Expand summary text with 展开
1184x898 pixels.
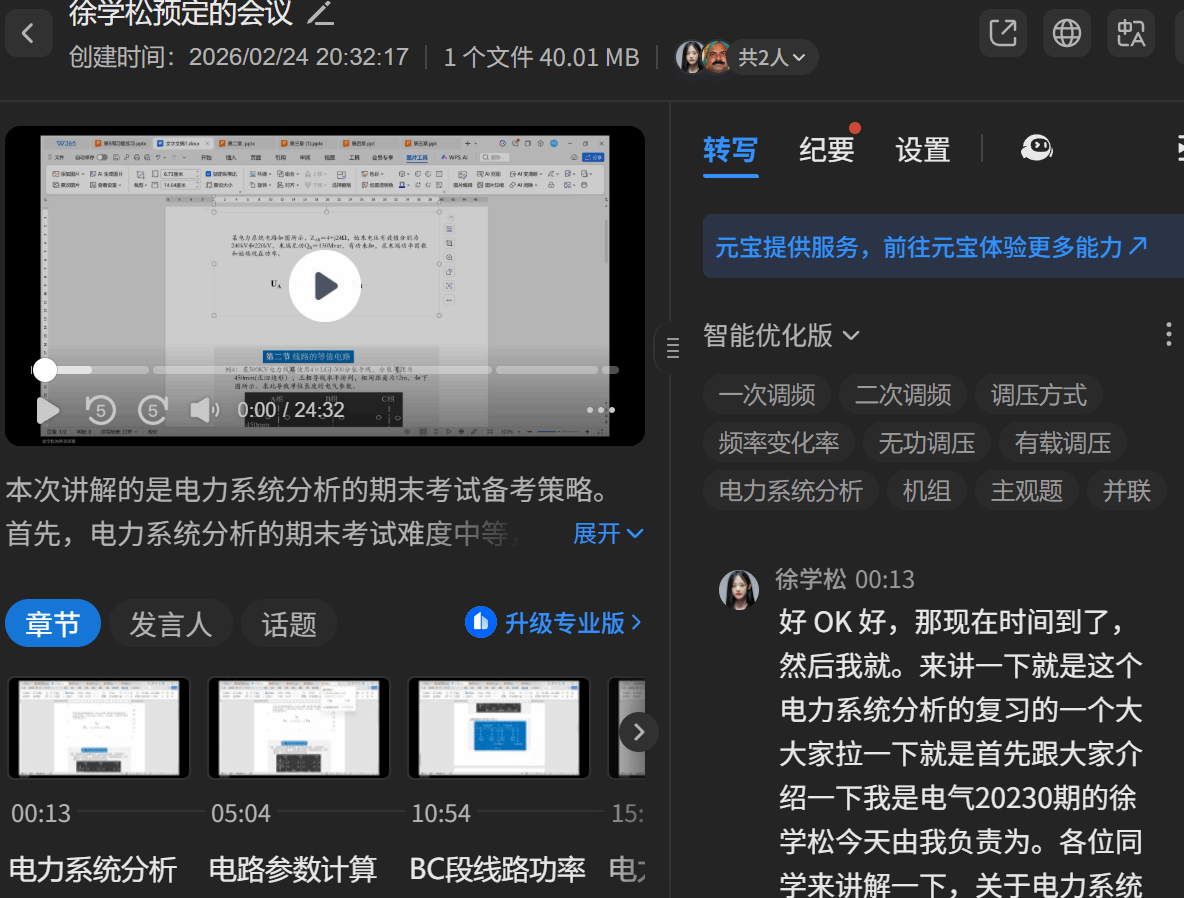pos(608,534)
